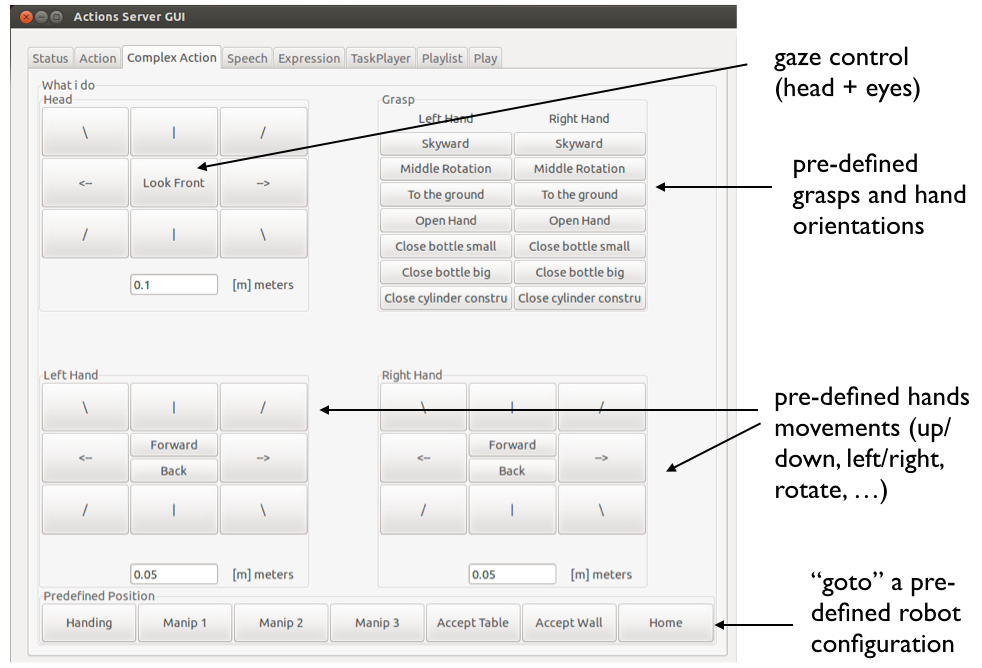The height and width of the screenshot is (668, 982).
Task: Move head gaze up-right
Action: (263, 132)
